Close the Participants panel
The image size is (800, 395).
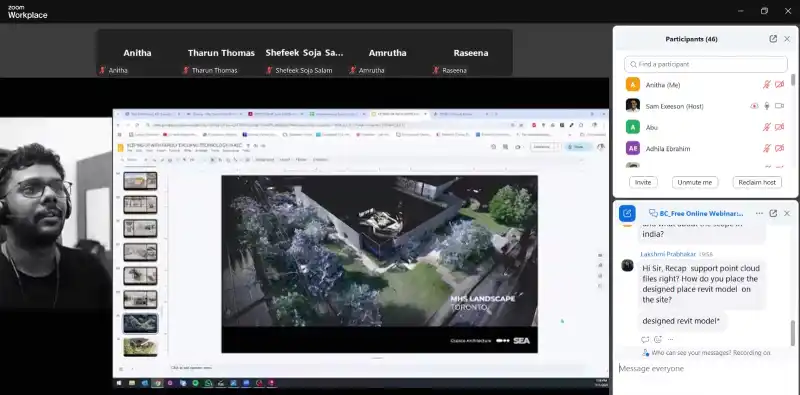[787, 39]
